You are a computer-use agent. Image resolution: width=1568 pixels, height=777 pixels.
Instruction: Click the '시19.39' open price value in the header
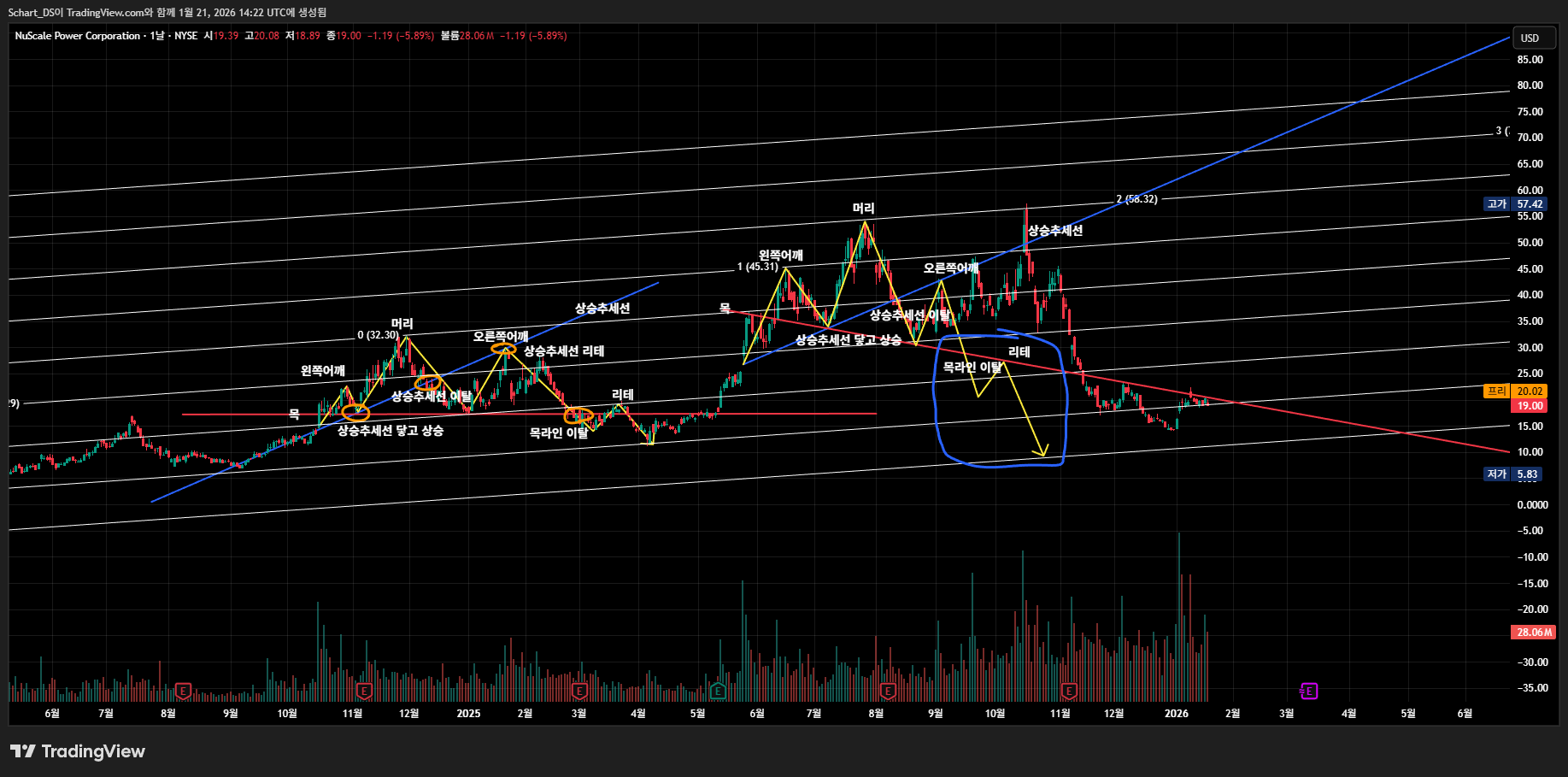221,36
